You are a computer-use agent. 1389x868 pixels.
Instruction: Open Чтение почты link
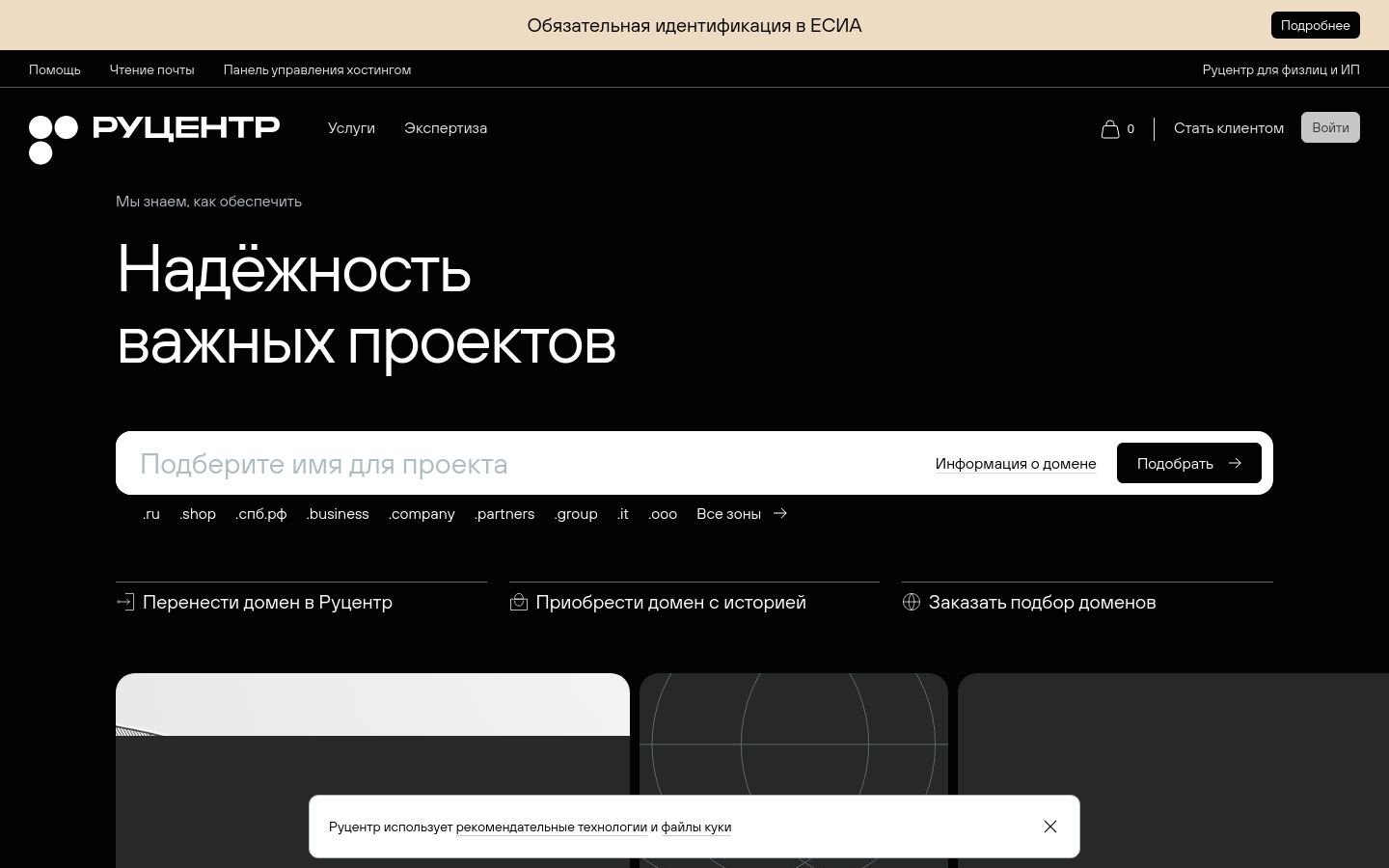(x=152, y=69)
